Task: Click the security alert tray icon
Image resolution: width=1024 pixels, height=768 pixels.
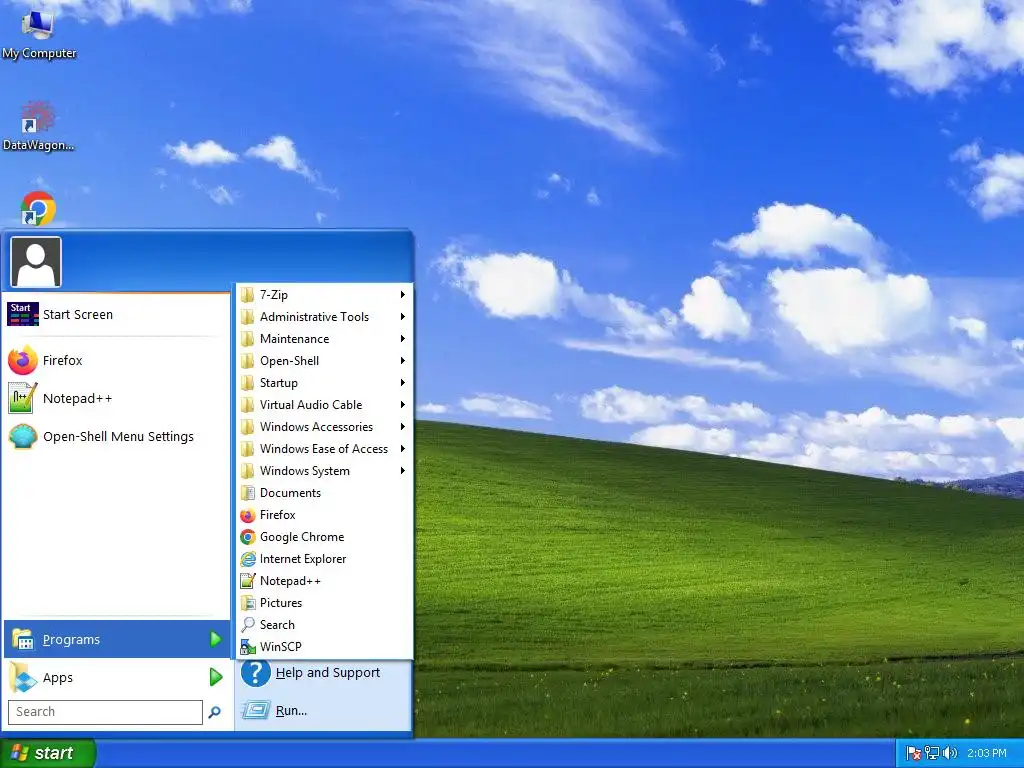Action: point(914,754)
